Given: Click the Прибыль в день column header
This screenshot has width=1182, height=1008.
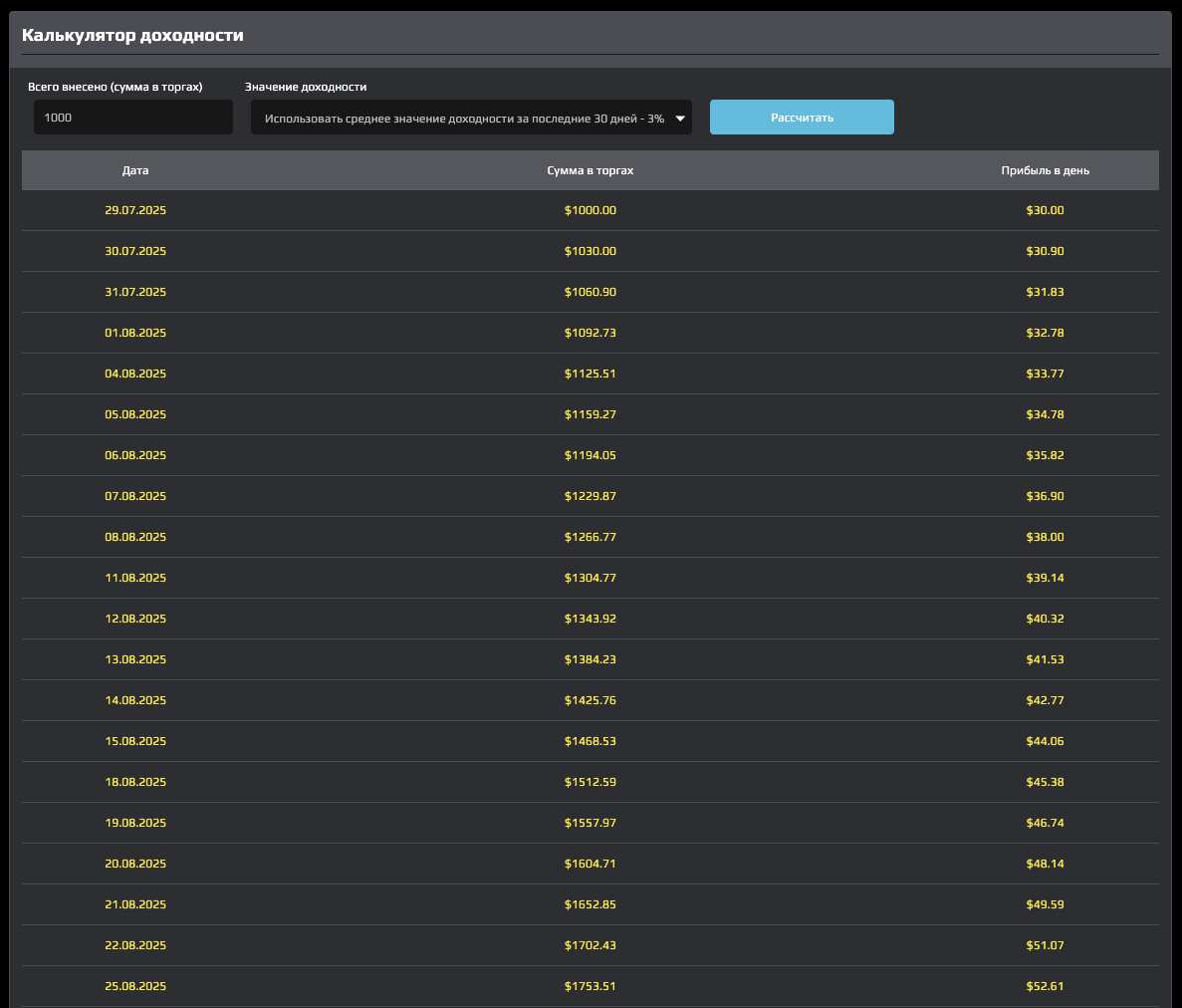Looking at the screenshot, I should click(1045, 170).
